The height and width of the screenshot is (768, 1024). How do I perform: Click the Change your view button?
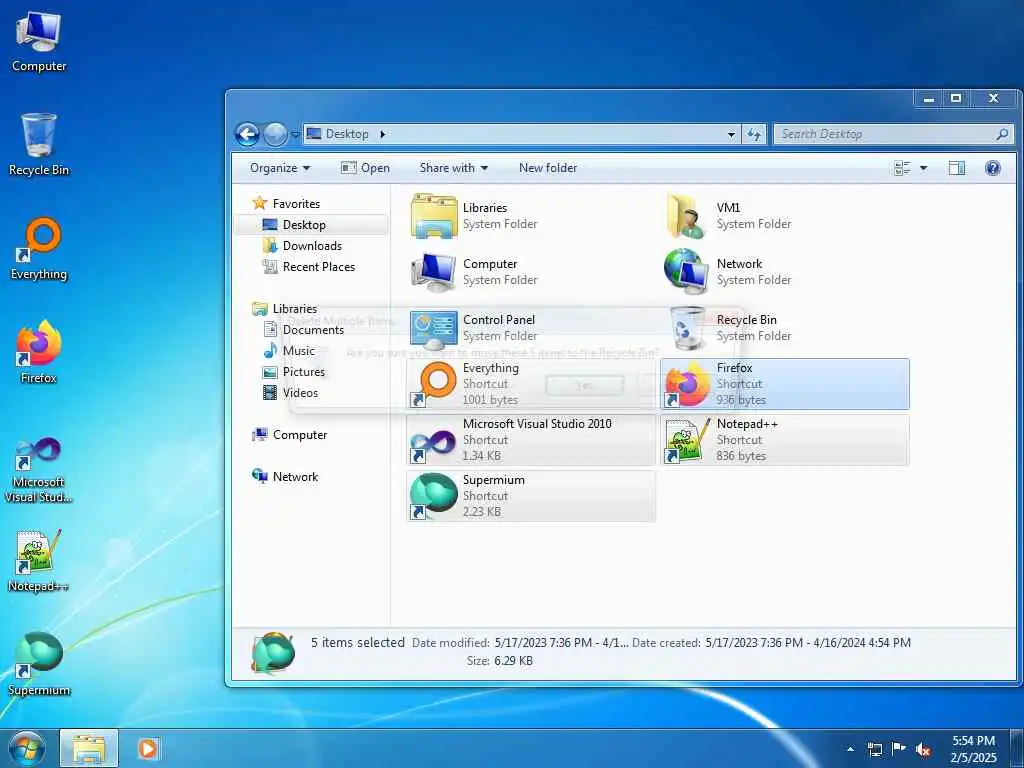pyautogui.click(x=902, y=168)
